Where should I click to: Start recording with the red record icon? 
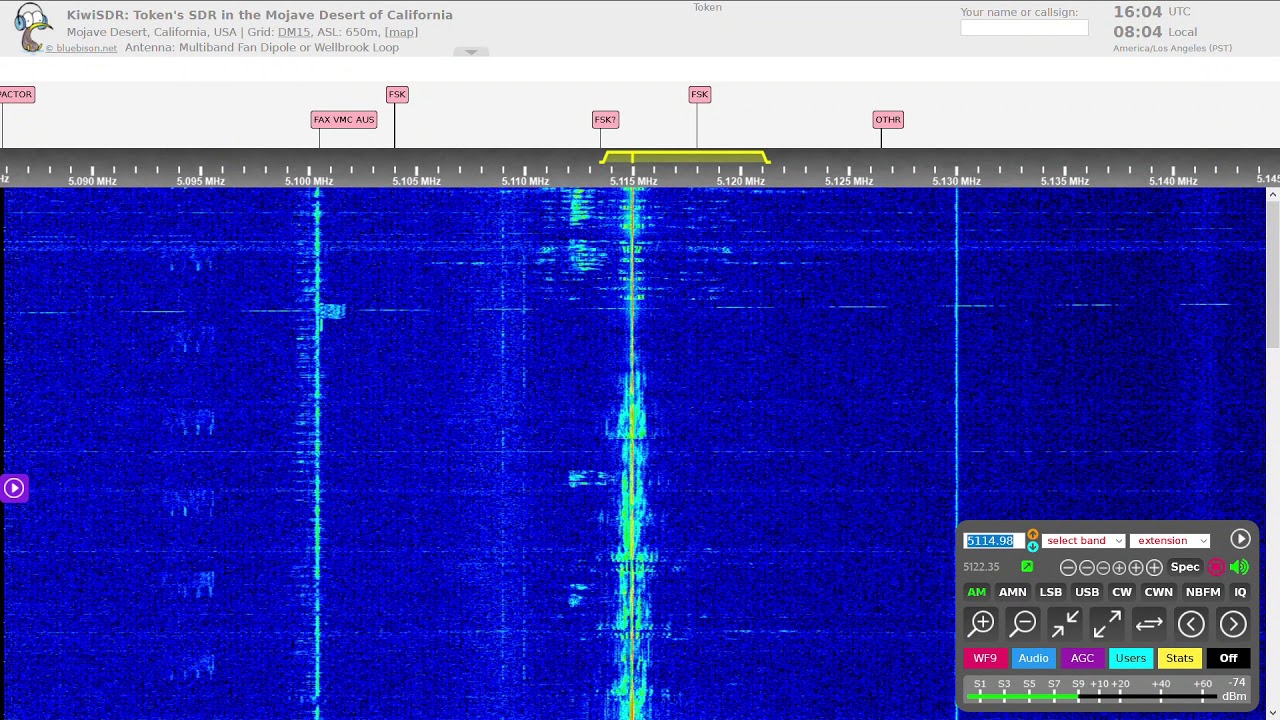(x=1216, y=567)
